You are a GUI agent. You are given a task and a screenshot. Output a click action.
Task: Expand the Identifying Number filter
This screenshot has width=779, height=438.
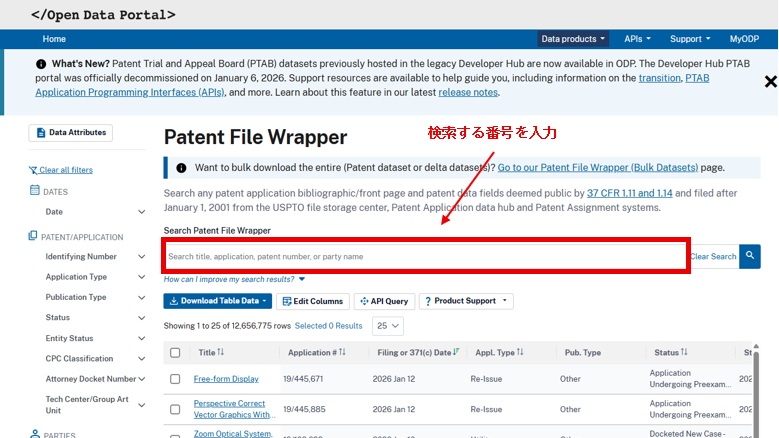click(141, 257)
